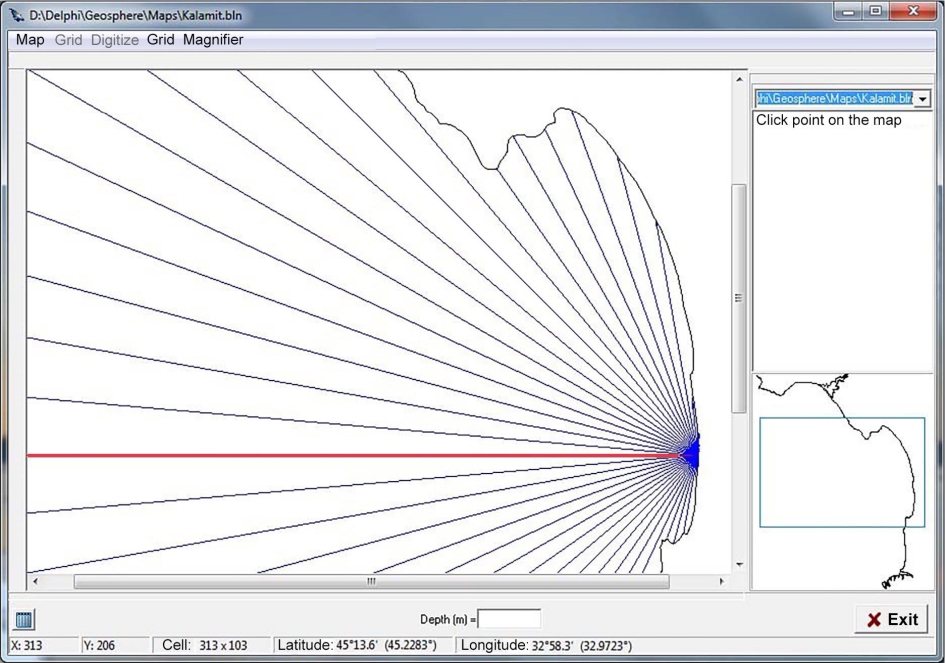The image size is (945, 663).
Task: Click the map's vertical scrollbar up arrow
Action: 740,80
